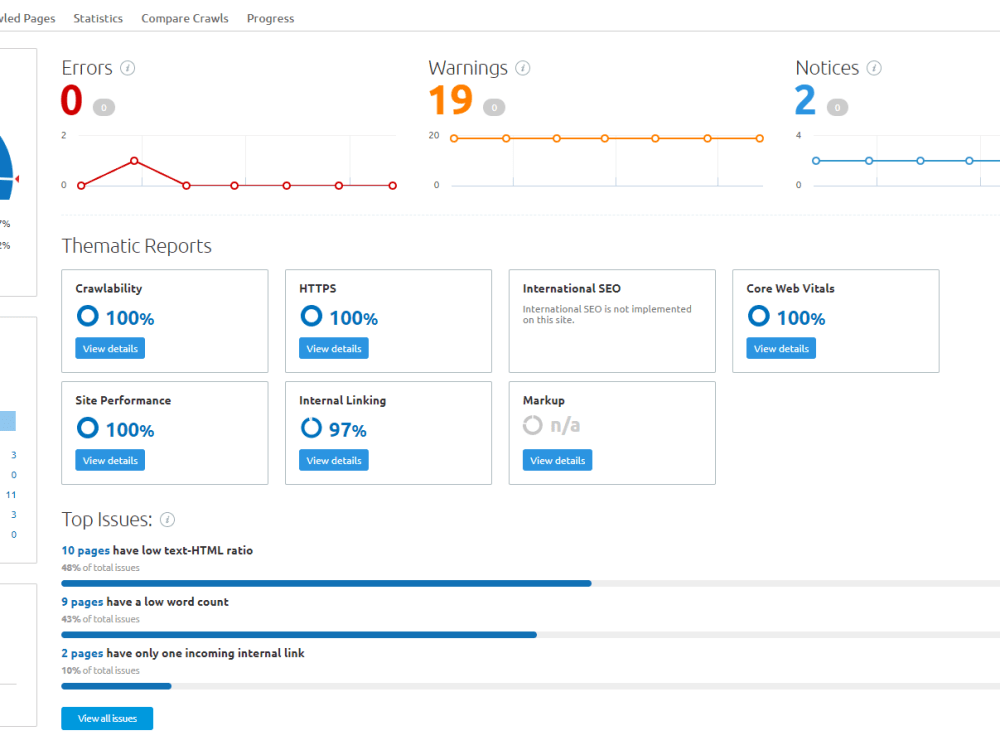Click the Errors total count 0
Viewport: 1000px width, 750px height.
click(x=71, y=100)
